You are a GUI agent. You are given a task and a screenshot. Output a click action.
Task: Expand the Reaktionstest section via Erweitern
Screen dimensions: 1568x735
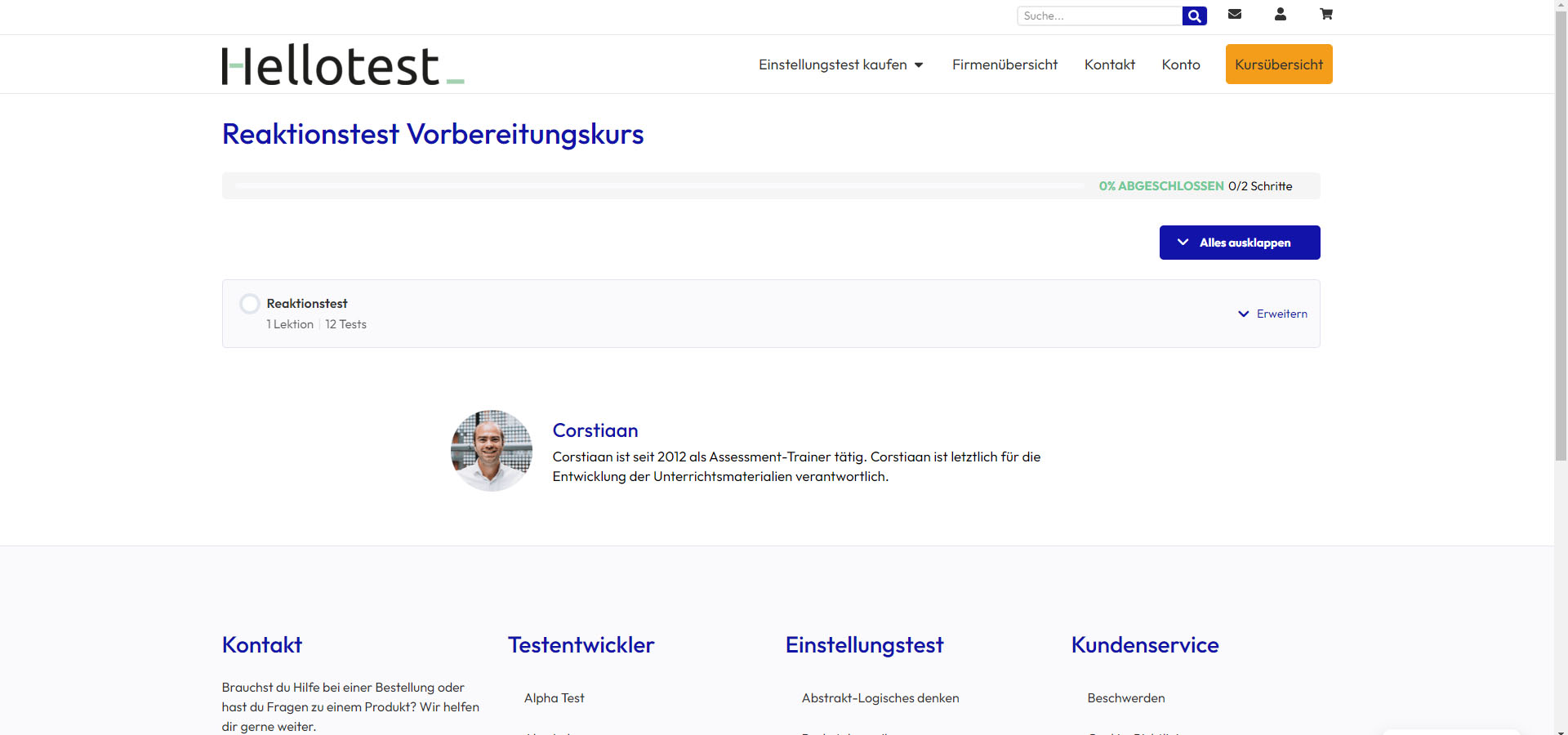1281,314
